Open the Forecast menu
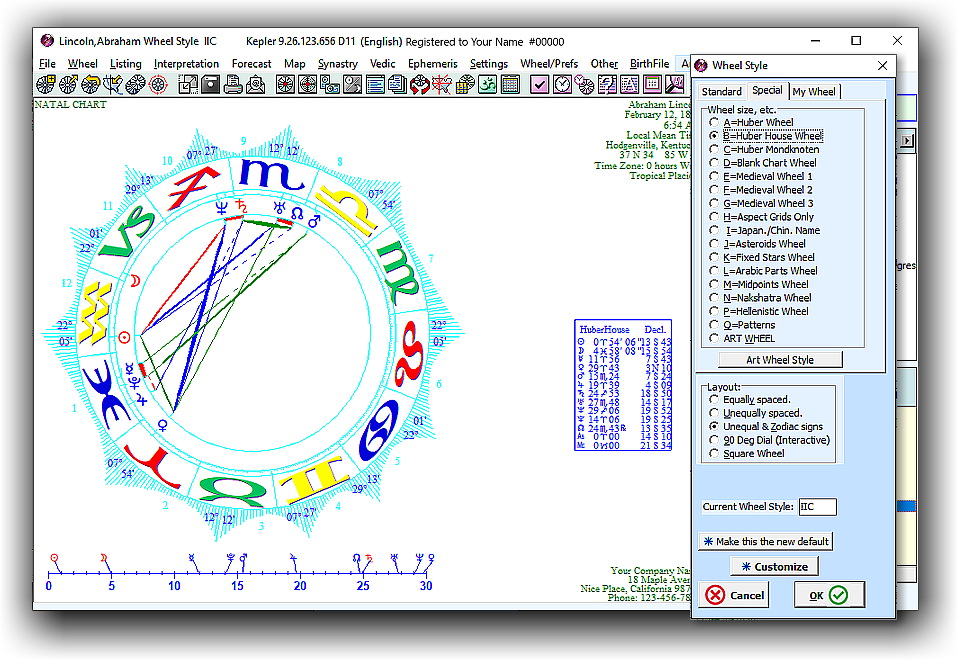The width and height of the screenshot is (957, 660). [251, 64]
